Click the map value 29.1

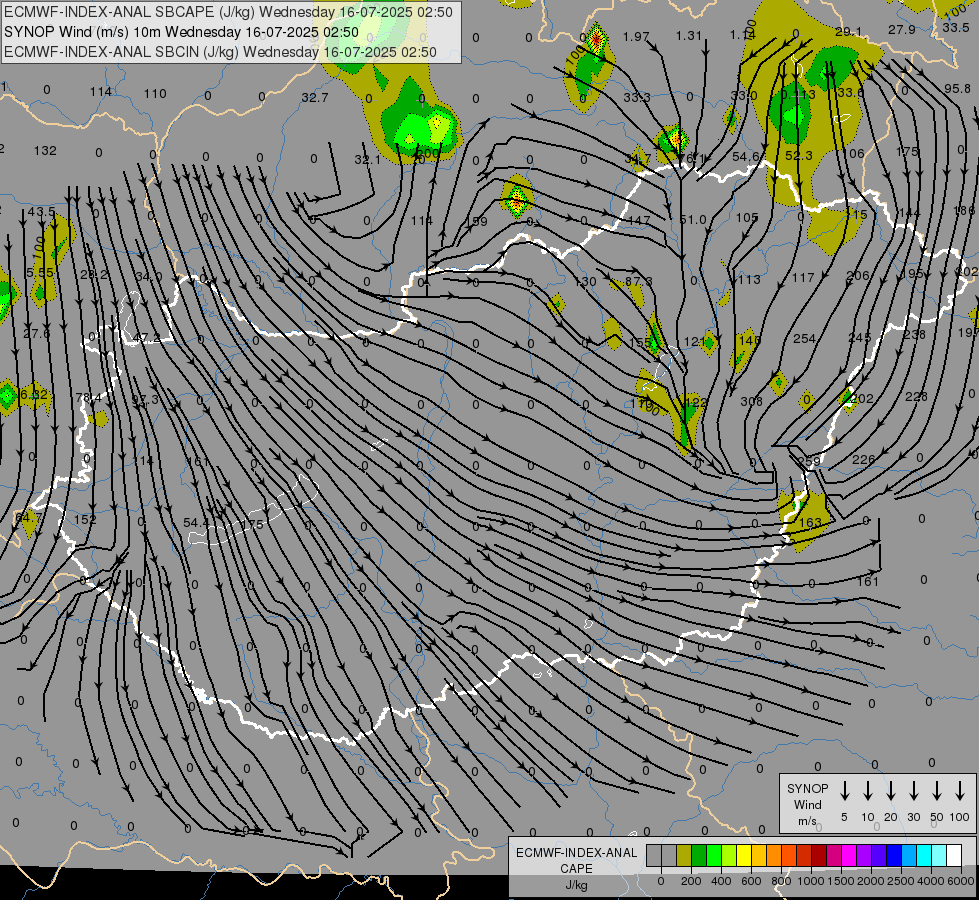pyautogui.click(x=848, y=32)
